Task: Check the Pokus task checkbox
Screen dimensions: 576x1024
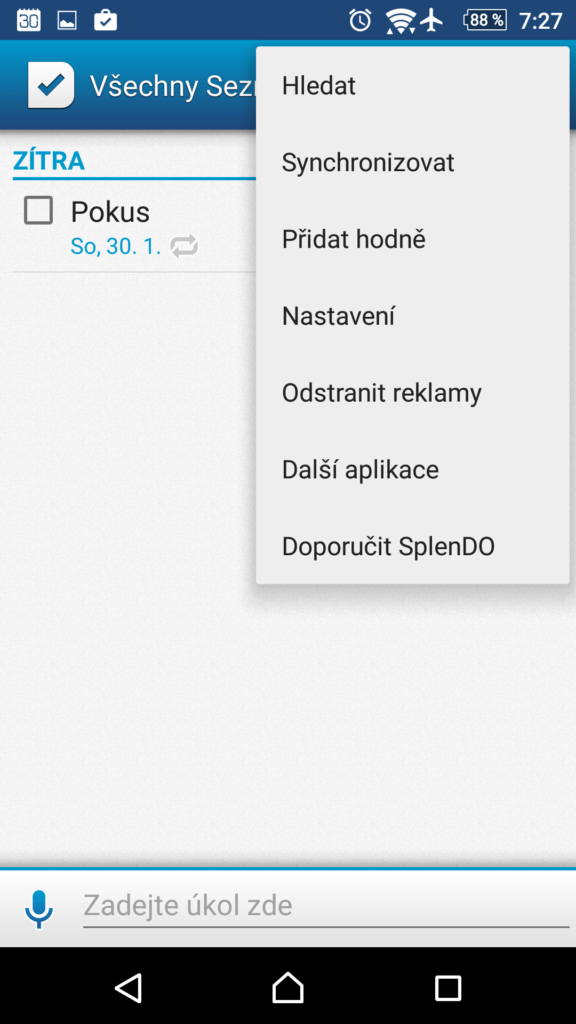Action: pos(39,211)
